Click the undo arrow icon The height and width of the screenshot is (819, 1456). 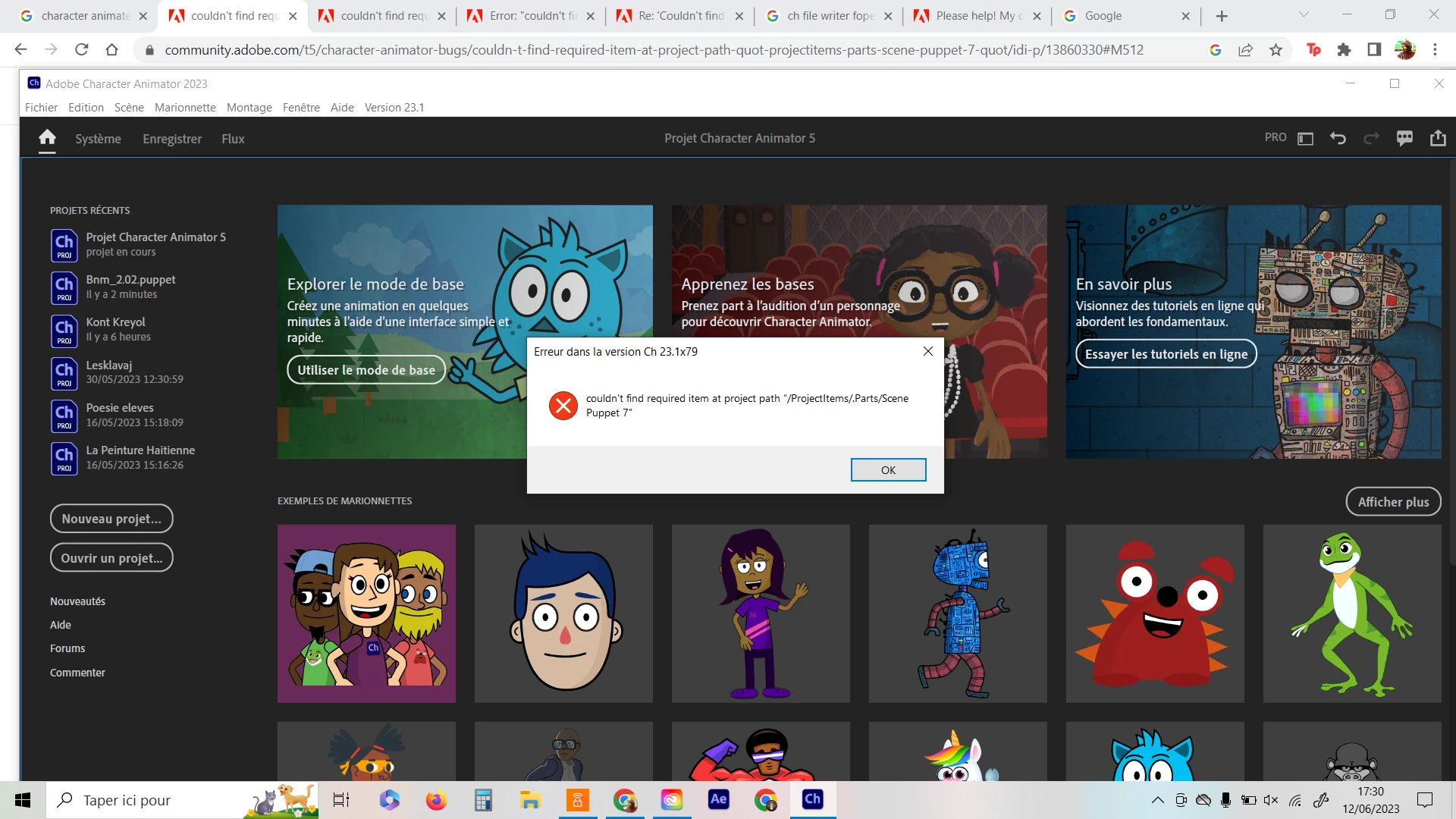click(1338, 138)
